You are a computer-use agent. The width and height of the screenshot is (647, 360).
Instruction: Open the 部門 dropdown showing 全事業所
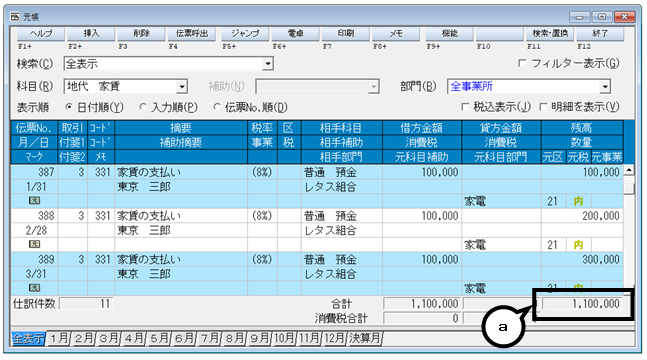tap(605, 87)
